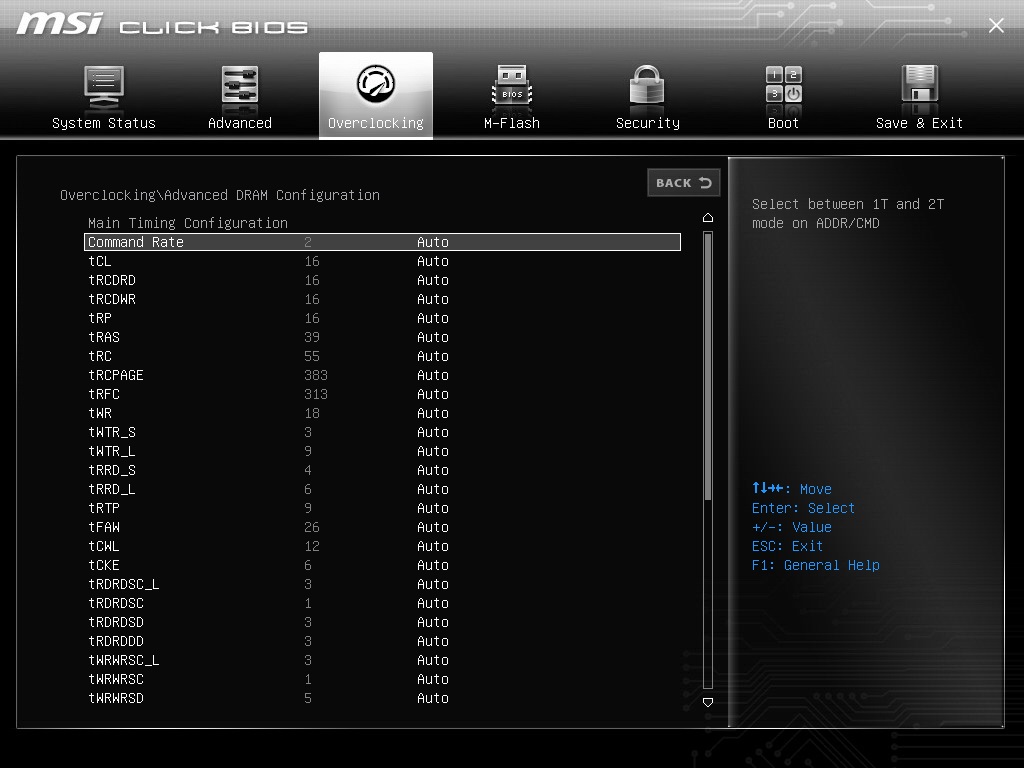Open Command Rate Auto setting

click(433, 242)
